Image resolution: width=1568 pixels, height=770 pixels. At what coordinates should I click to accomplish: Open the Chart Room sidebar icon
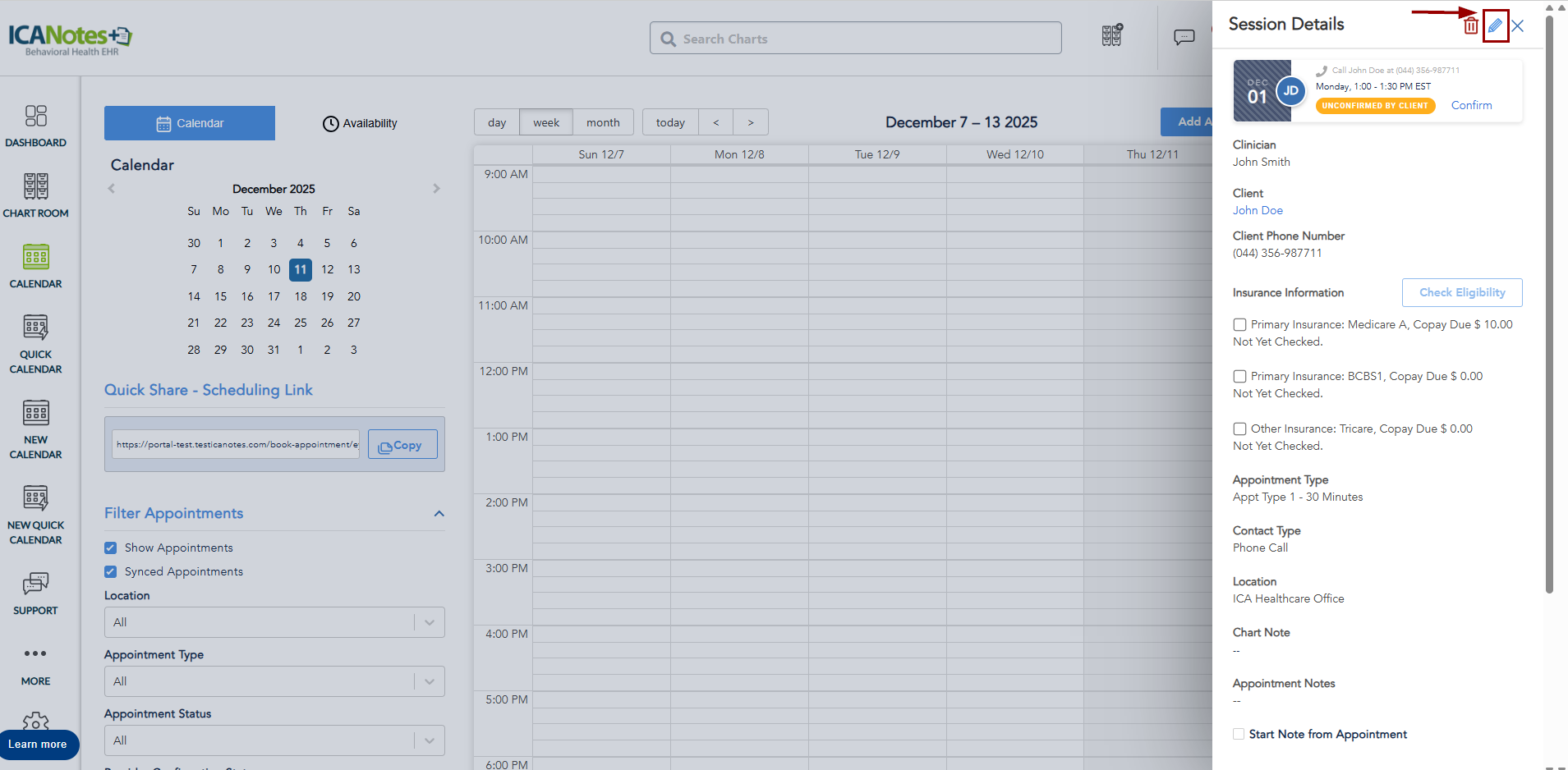click(35, 195)
